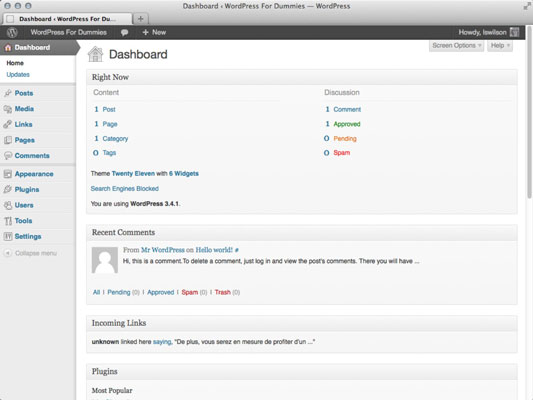Click the Links chain icon
Image resolution: width=533 pixels, height=400 pixels.
point(8,124)
